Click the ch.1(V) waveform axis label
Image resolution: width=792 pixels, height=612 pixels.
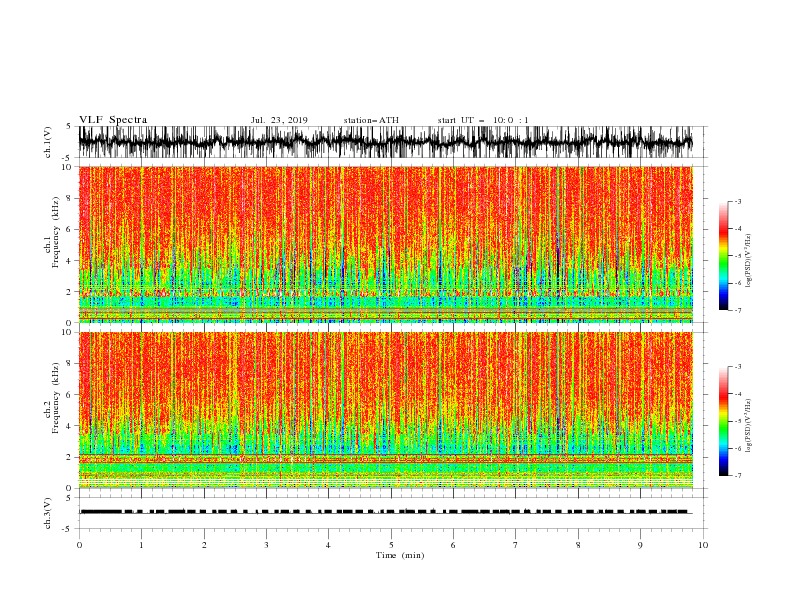tap(48, 142)
